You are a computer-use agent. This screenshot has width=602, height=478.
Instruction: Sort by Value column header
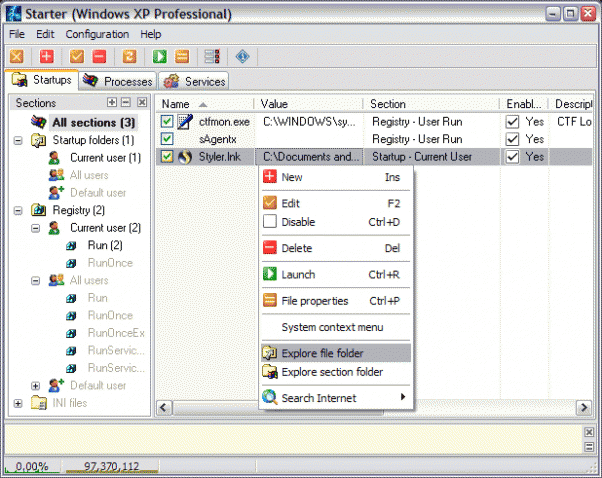point(309,104)
